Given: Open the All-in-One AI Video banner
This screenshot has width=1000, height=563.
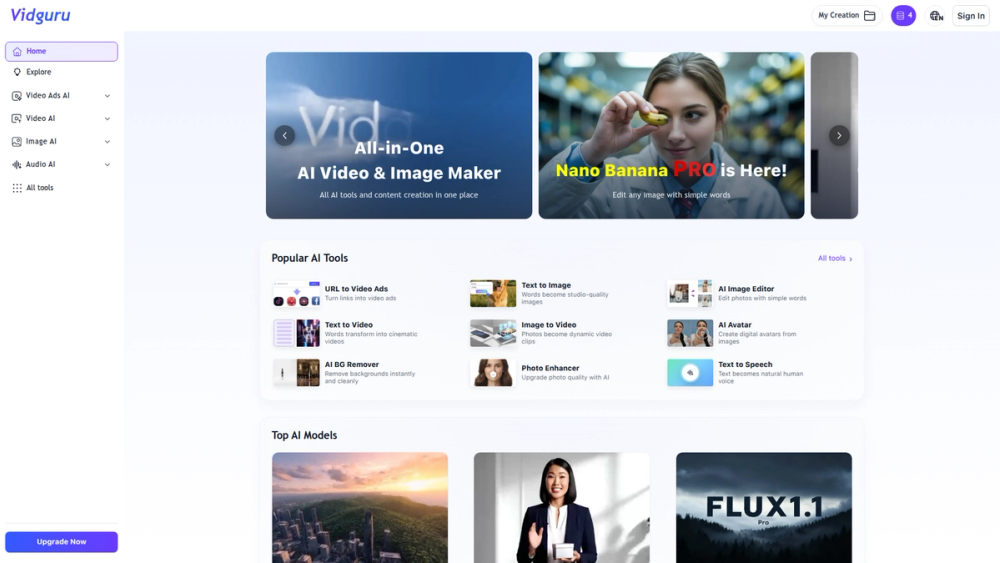Looking at the screenshot, I should pos(399,135).
